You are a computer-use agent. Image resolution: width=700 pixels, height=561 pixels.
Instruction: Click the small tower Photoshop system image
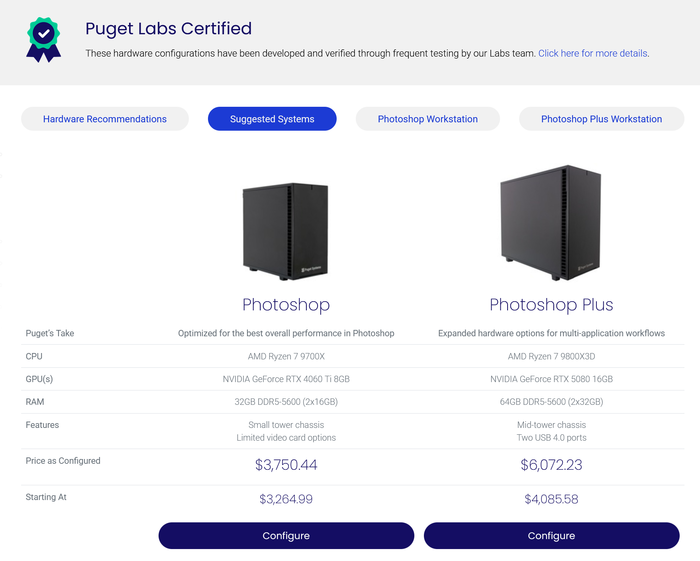tap(285, 230)
